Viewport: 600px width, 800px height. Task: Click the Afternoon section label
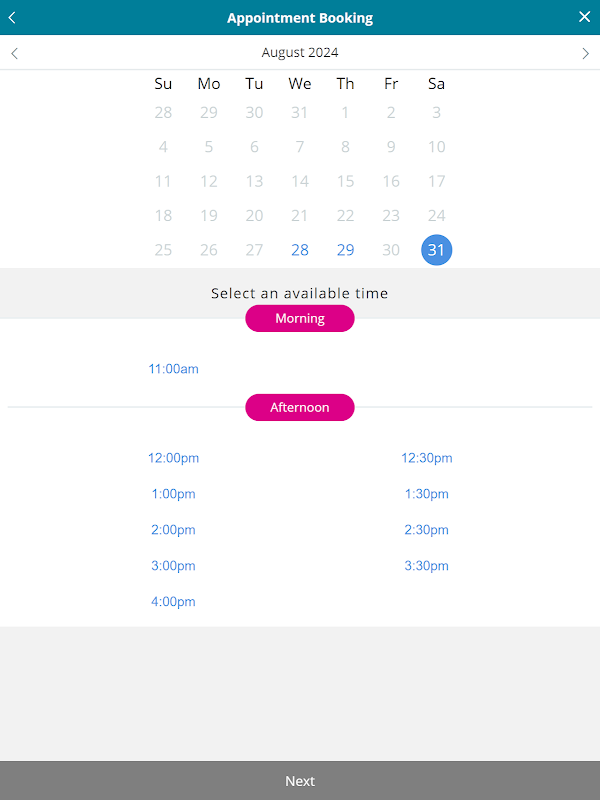300,408
